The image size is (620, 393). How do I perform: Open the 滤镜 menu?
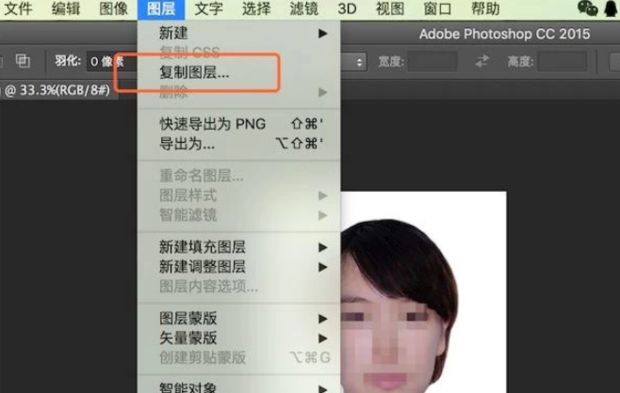click(304, 9)
